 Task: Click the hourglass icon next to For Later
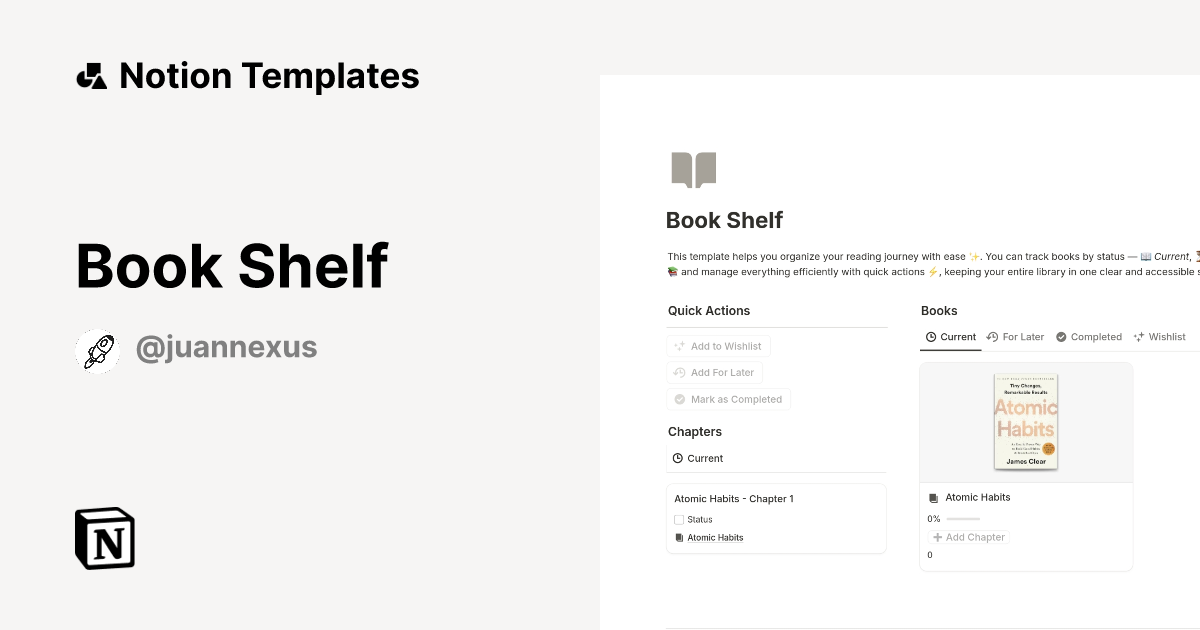[x=993, y=337]
